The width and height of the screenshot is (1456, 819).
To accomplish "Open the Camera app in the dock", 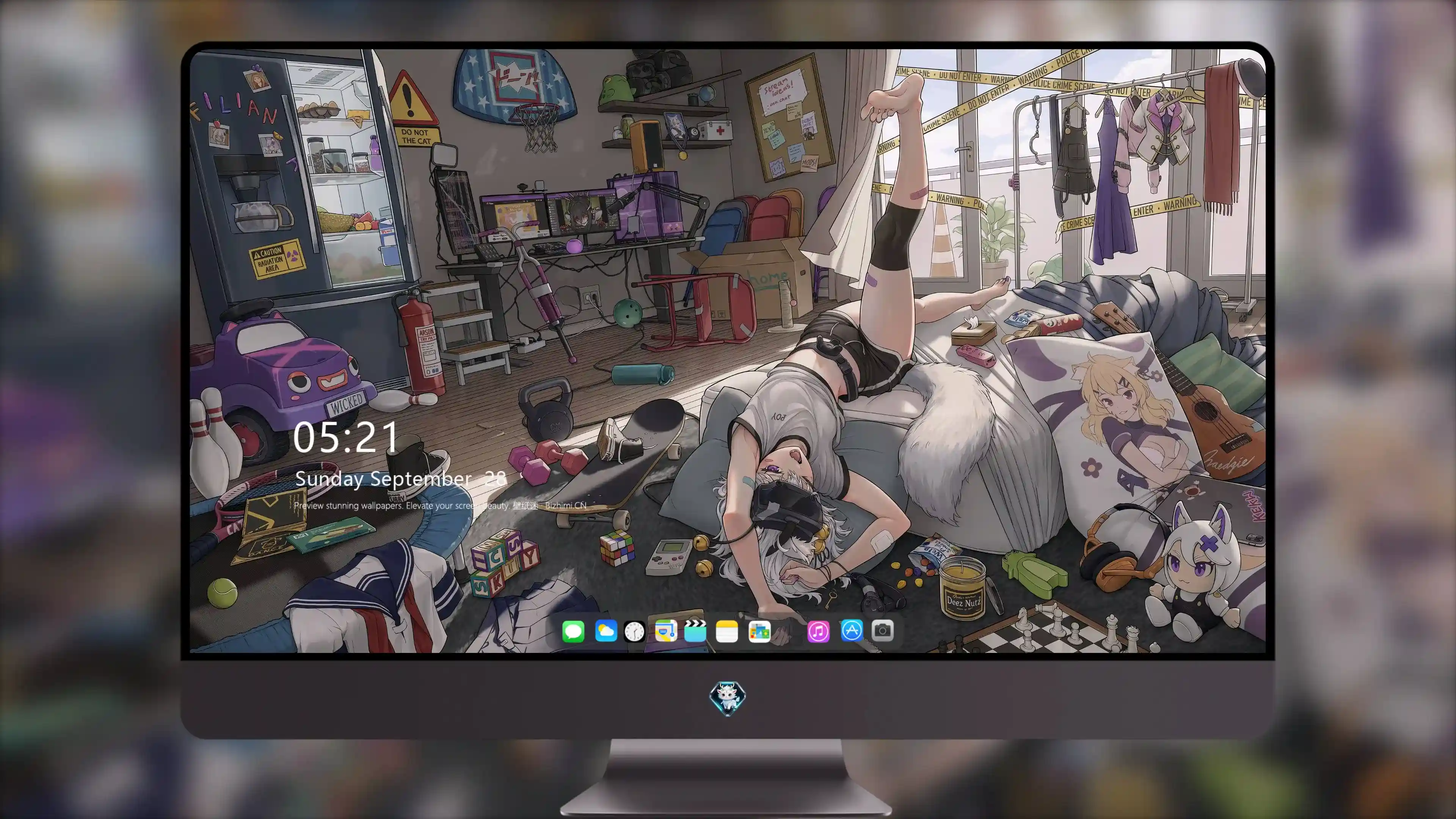I will (882, 631).
